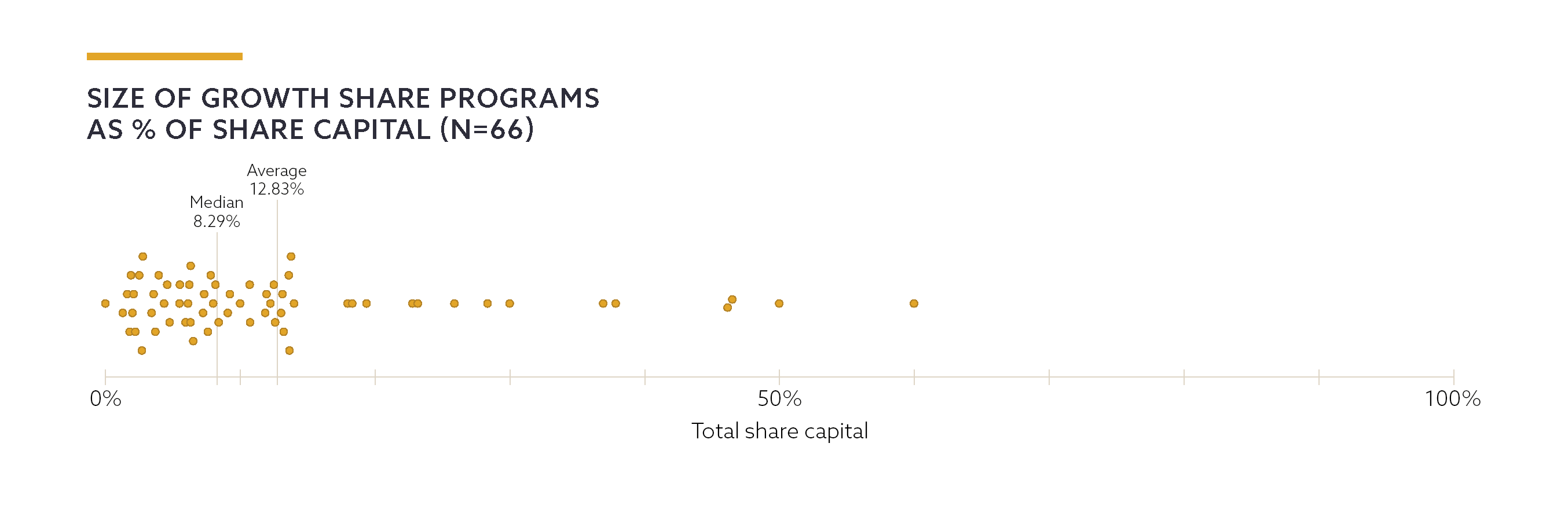Screen dimensions: 1568x531
Task: Click the Average 12.83% label
Action: (x=276, y=180)
